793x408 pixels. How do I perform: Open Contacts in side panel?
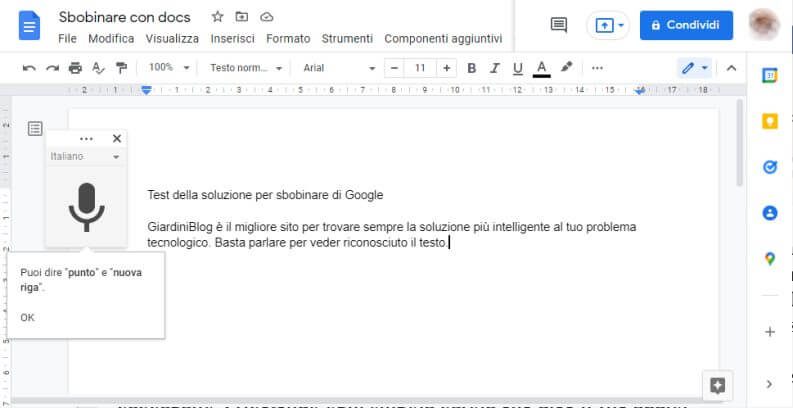770,213
